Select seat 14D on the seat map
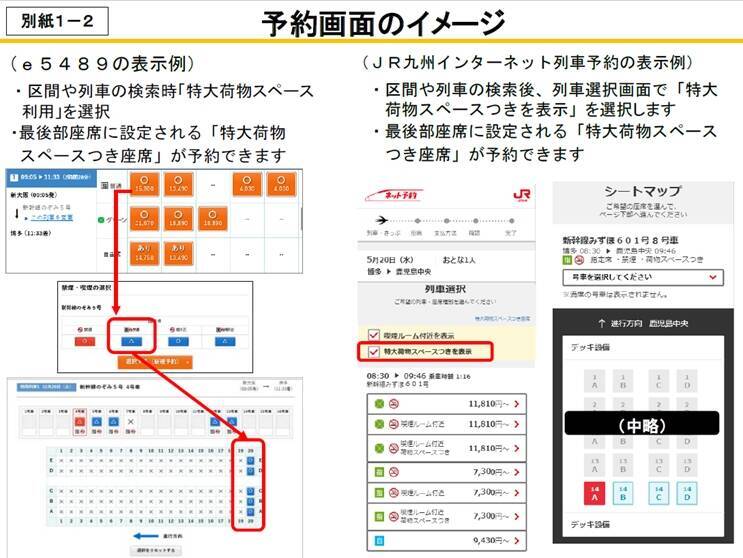This screenshot has width=743, height=558. point(687,493)
